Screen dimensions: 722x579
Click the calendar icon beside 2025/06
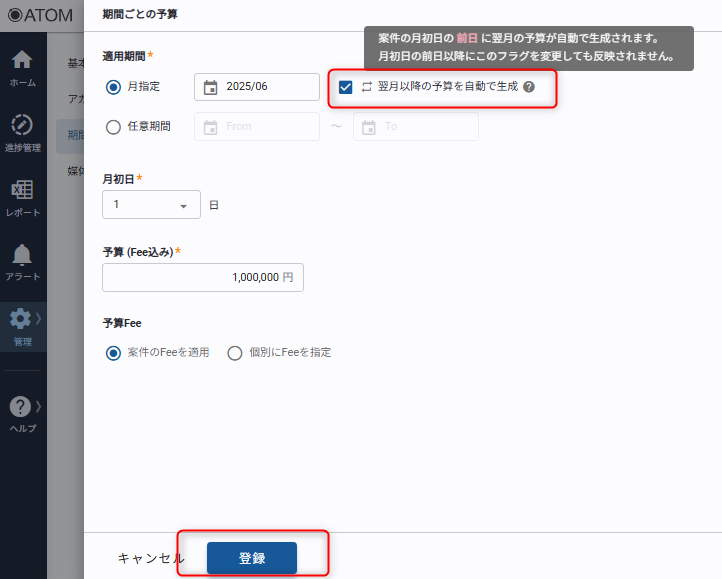(210, 87)
